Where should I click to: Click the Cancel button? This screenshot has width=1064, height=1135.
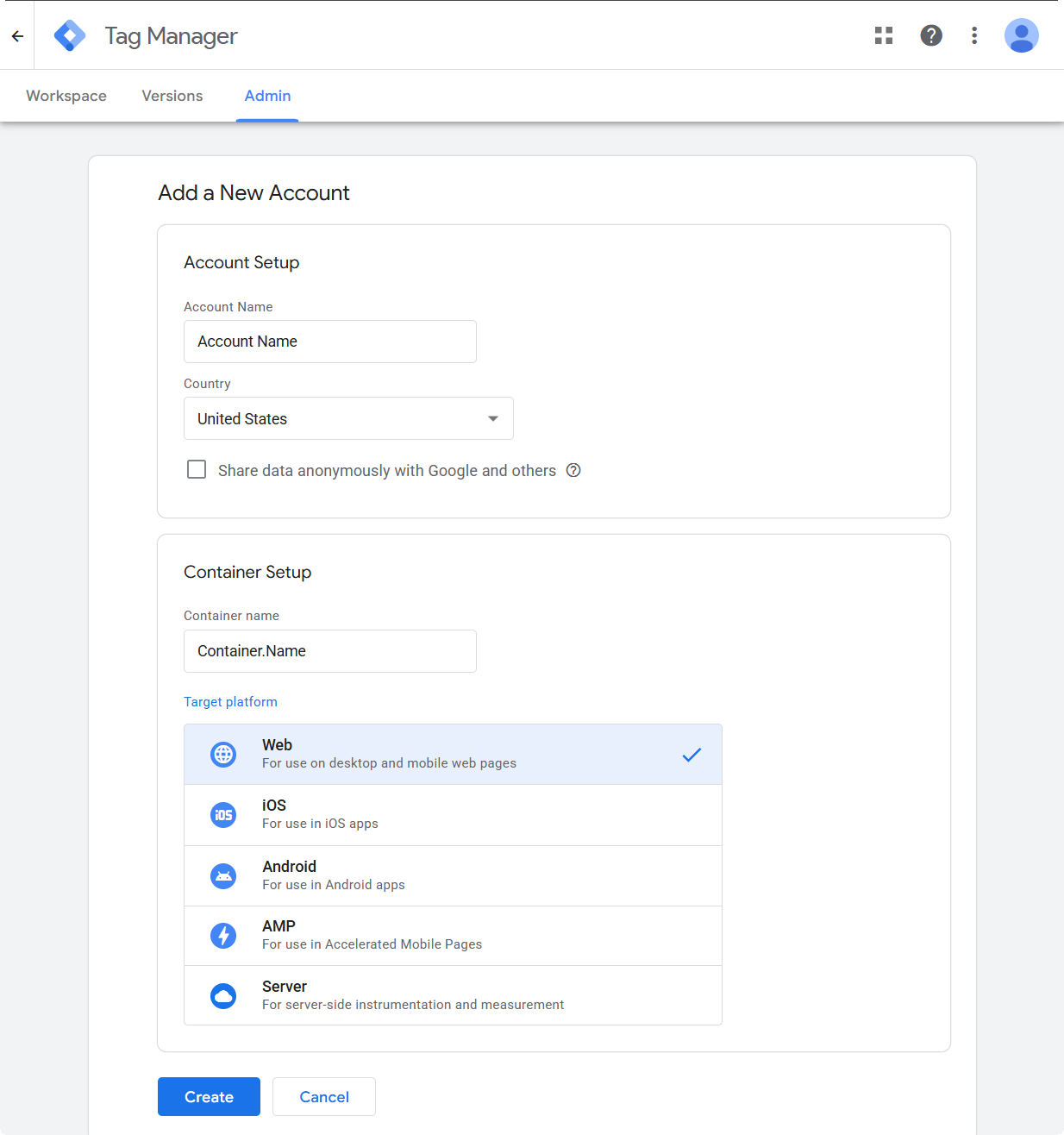324,1096
